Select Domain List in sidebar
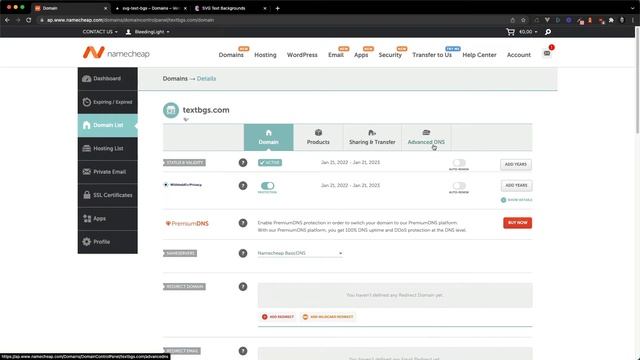Viewport: 640px width, 360px height. [x=108, y=125]
